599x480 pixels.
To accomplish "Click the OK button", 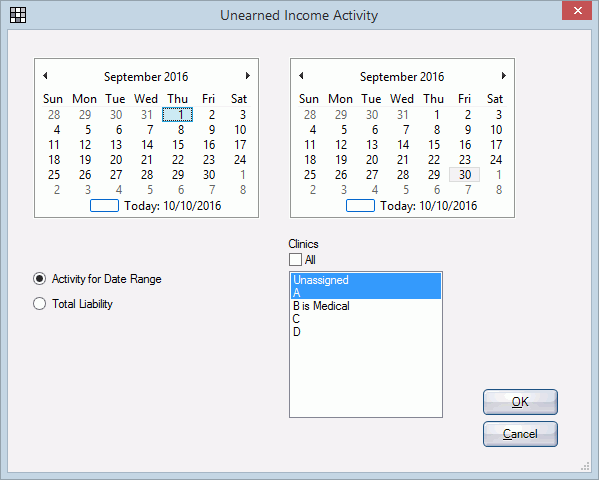I will 520,402.
